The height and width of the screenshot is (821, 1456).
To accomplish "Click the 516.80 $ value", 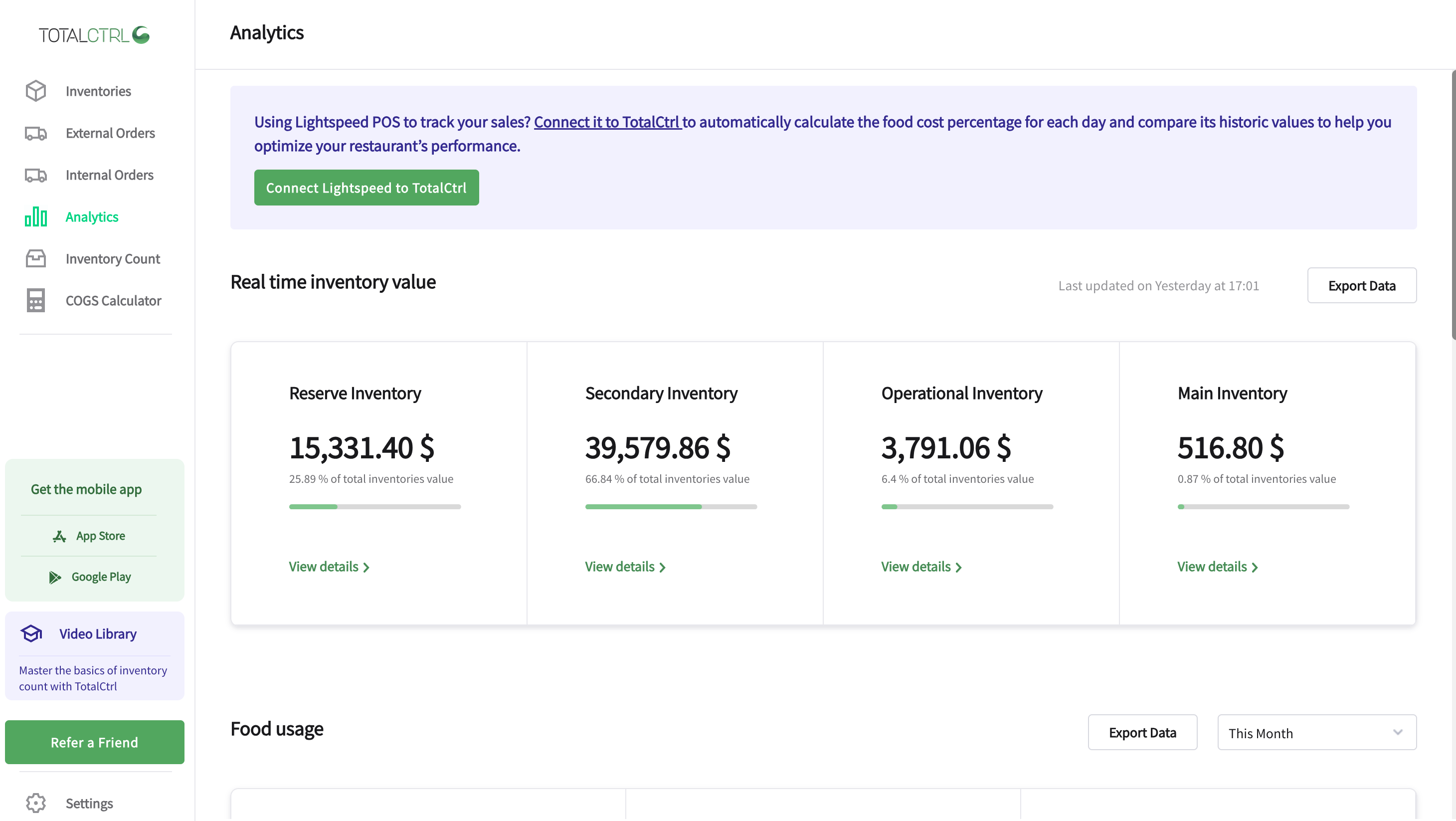I will pyautogui.click(x=1231, y=448).
